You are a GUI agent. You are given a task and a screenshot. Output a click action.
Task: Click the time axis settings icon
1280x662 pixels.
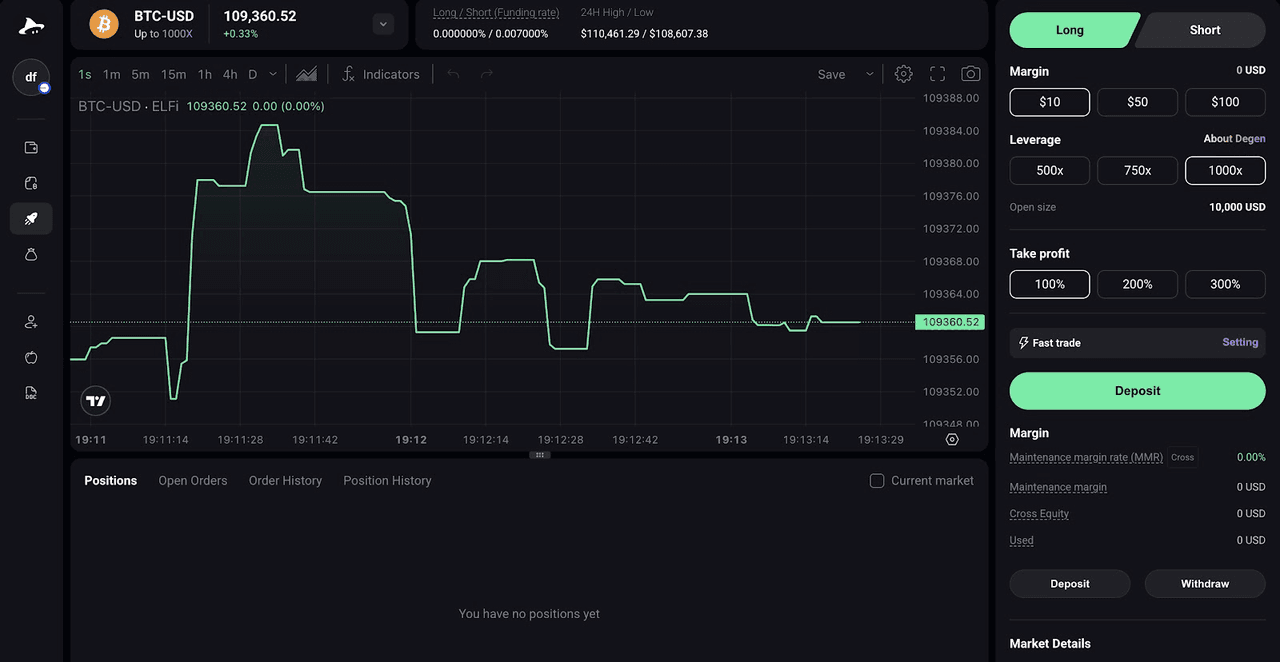[x=952, y=439]
